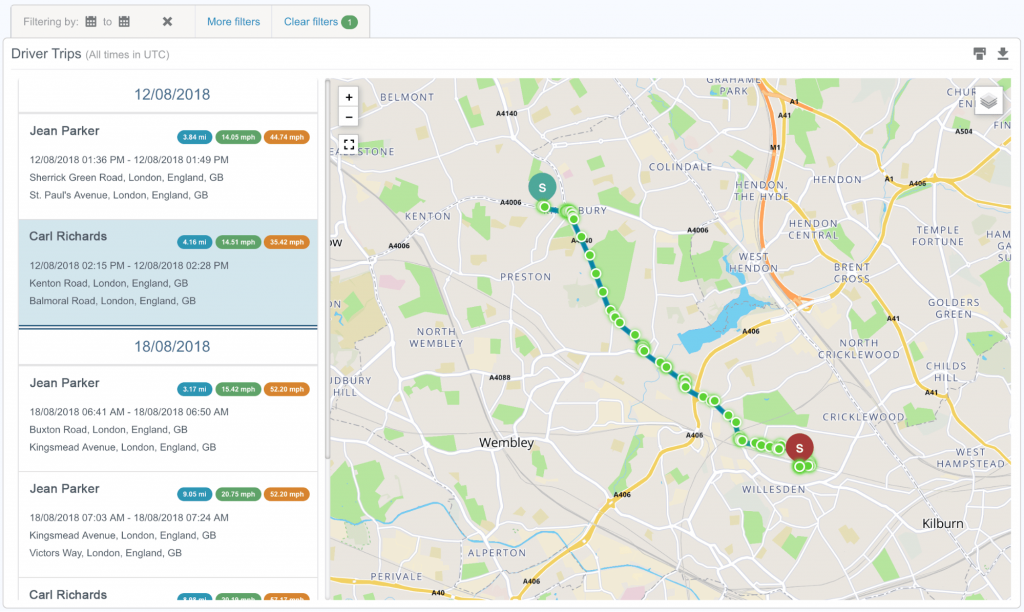Click the Kilburn label on the map

pyautogui.click(x=942, y=524)
